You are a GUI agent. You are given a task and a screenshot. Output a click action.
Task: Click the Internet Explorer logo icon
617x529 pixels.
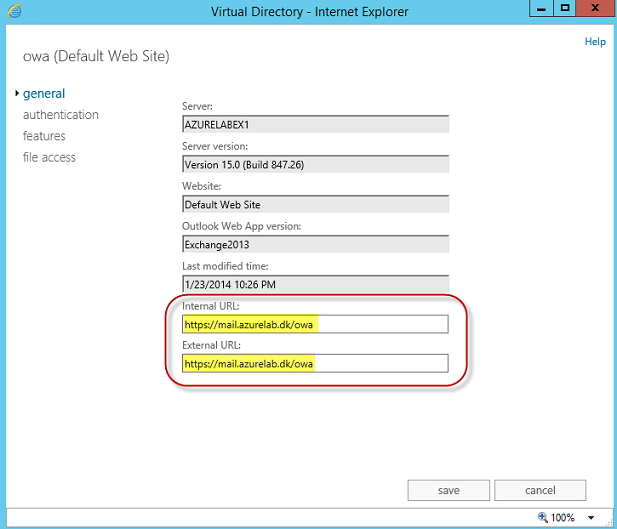[x=15, y=11]
